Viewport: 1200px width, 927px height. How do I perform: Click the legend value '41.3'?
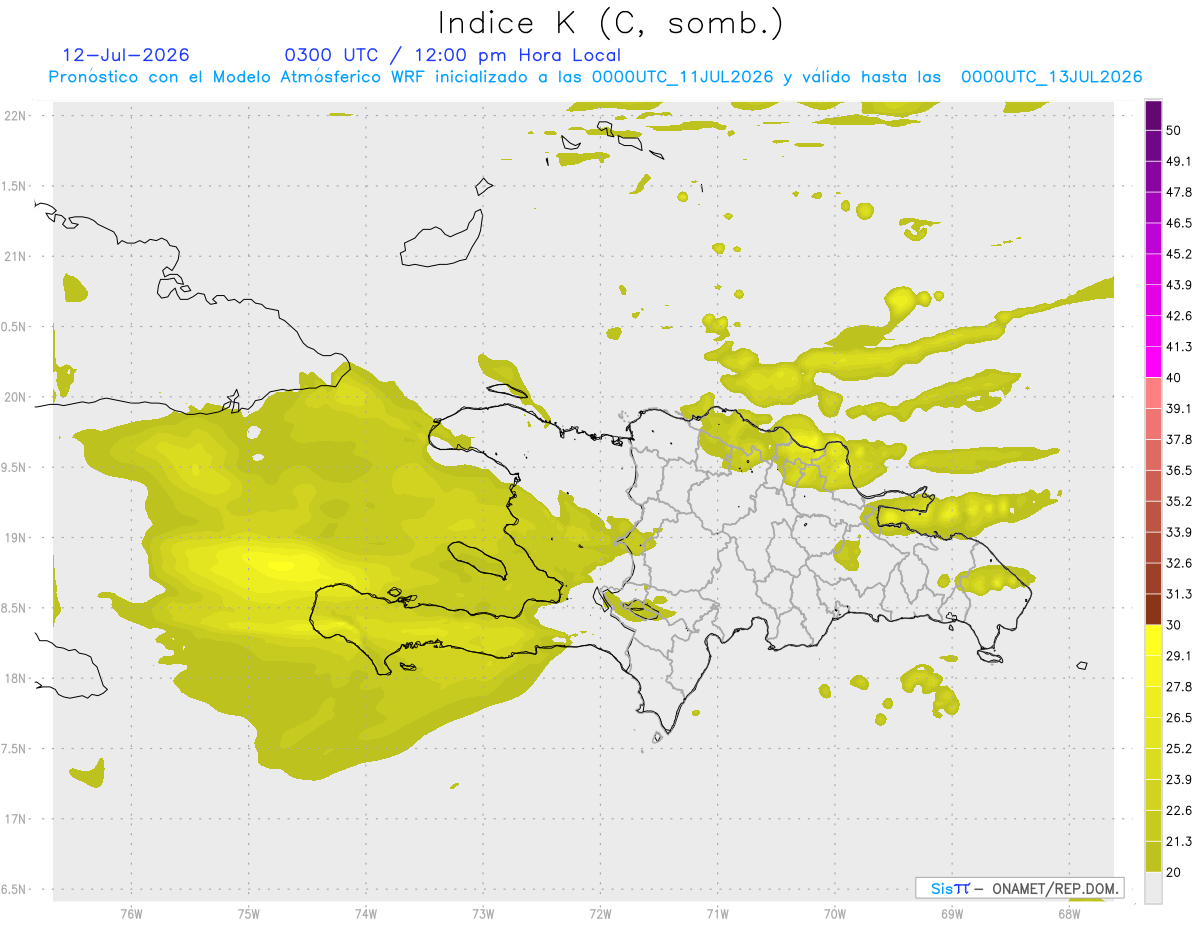pyautogui.click(x=1179, y=347)
